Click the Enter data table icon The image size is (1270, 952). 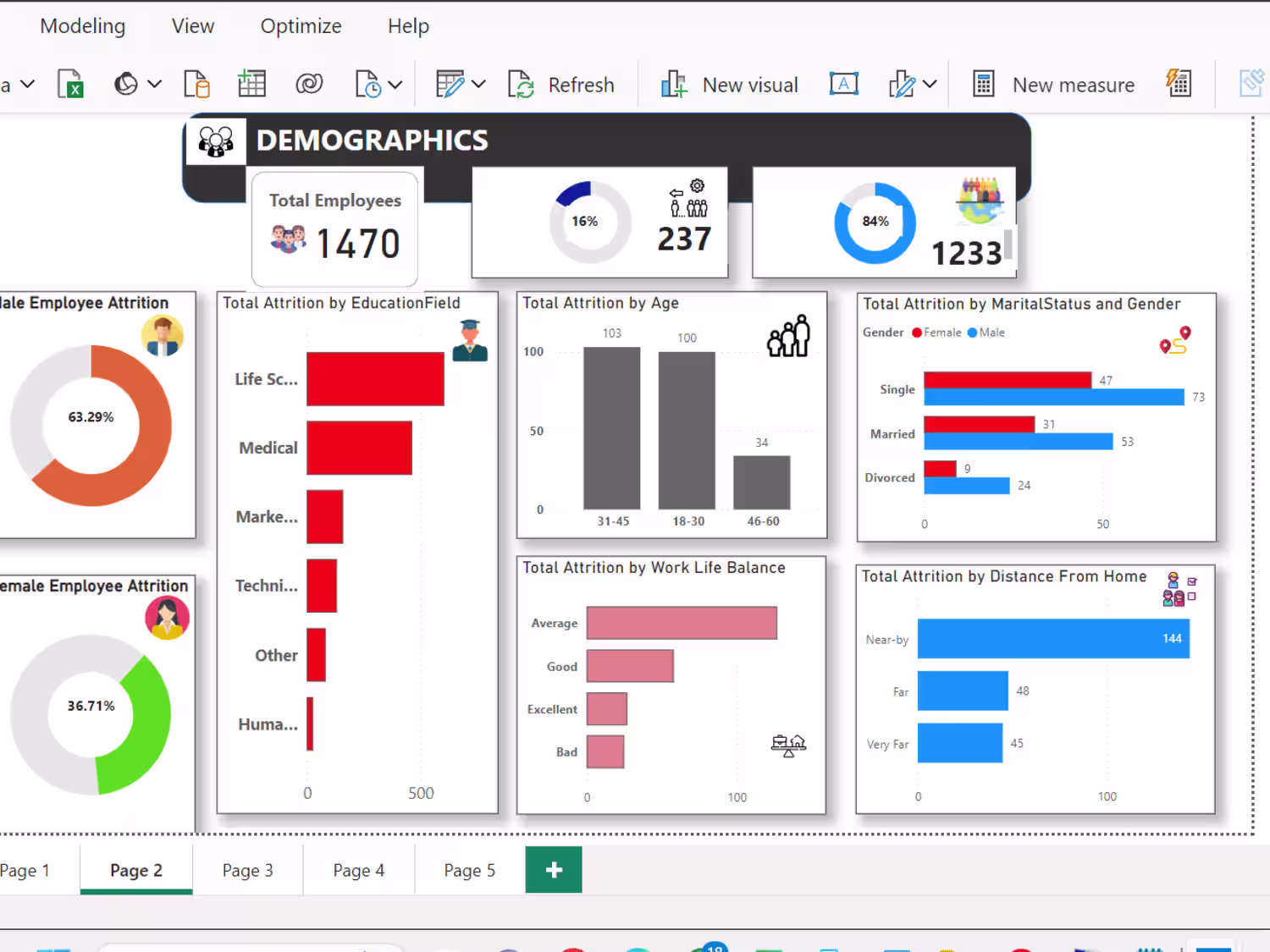click(x=251, y=85)
